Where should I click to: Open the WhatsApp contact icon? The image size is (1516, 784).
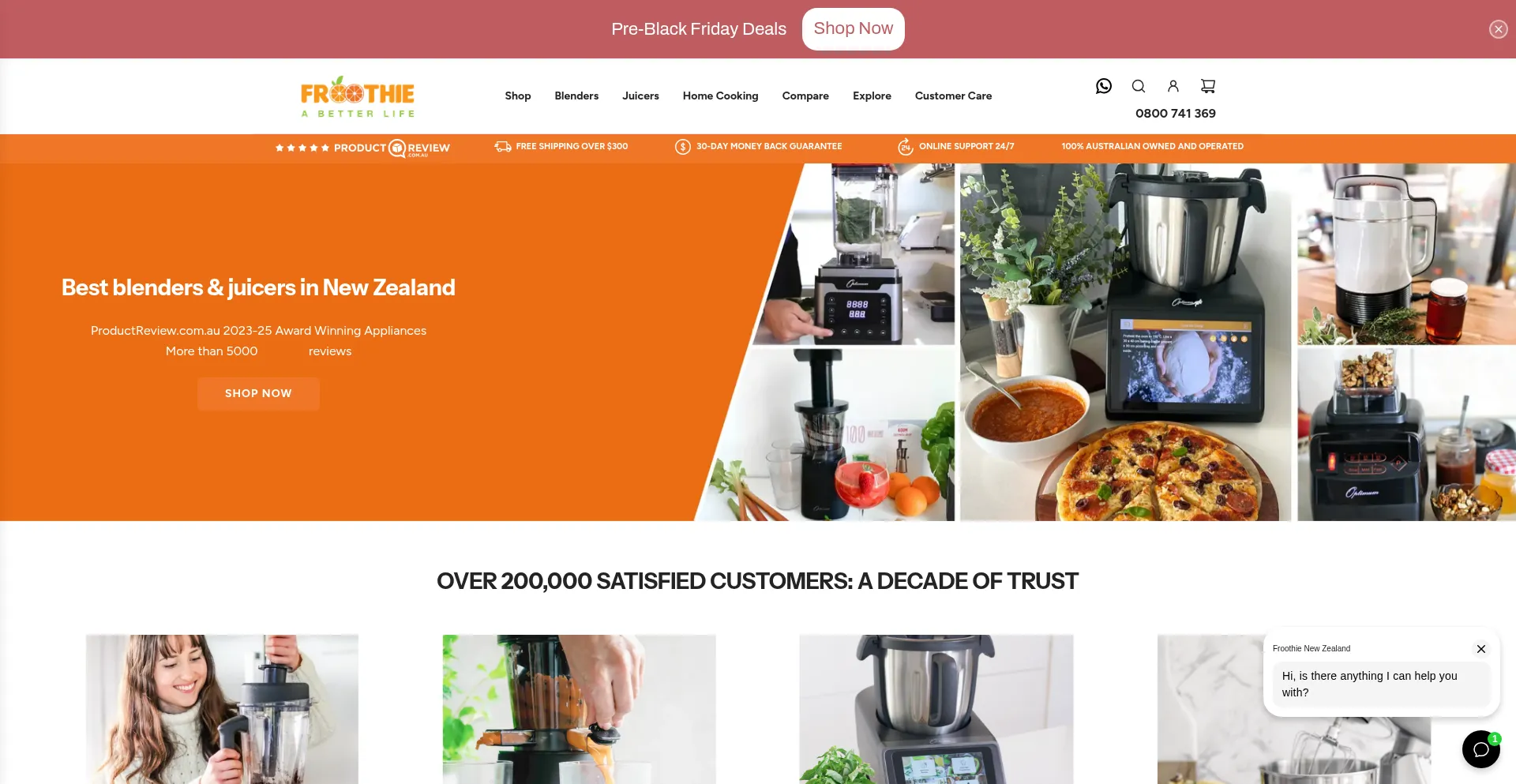pos(1103,86)
